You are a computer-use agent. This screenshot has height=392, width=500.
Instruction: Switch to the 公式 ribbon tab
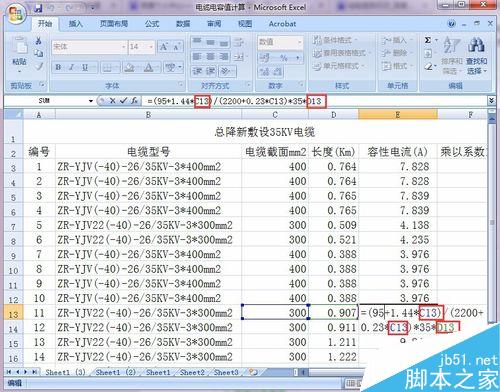pos(152,24)
